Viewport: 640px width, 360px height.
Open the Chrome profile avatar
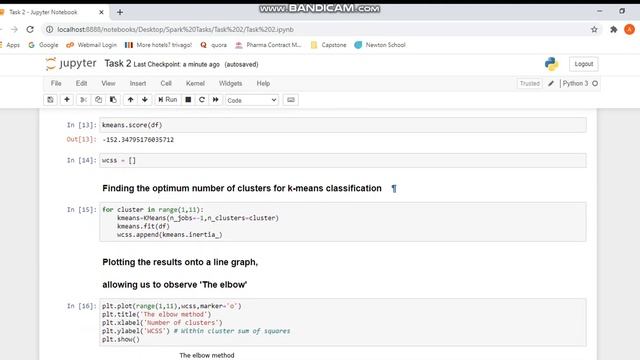[x=629, y=29]
